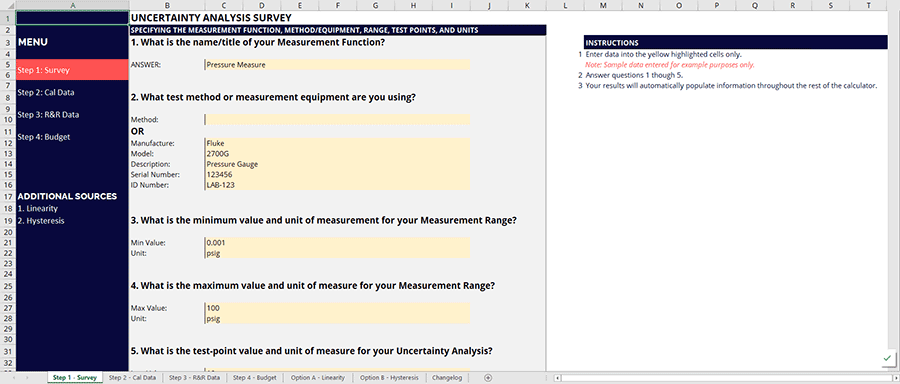This screenshot has width=900, height=384.
Task: Click the MENU heading in sidebar
Action: coord(33,42)
